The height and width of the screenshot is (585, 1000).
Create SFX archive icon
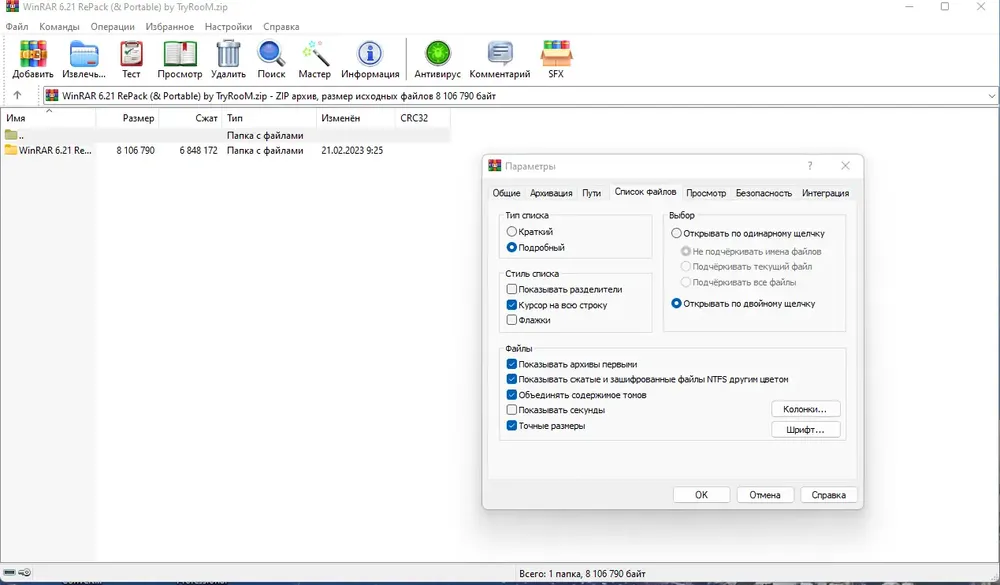(x=556, y=54)
